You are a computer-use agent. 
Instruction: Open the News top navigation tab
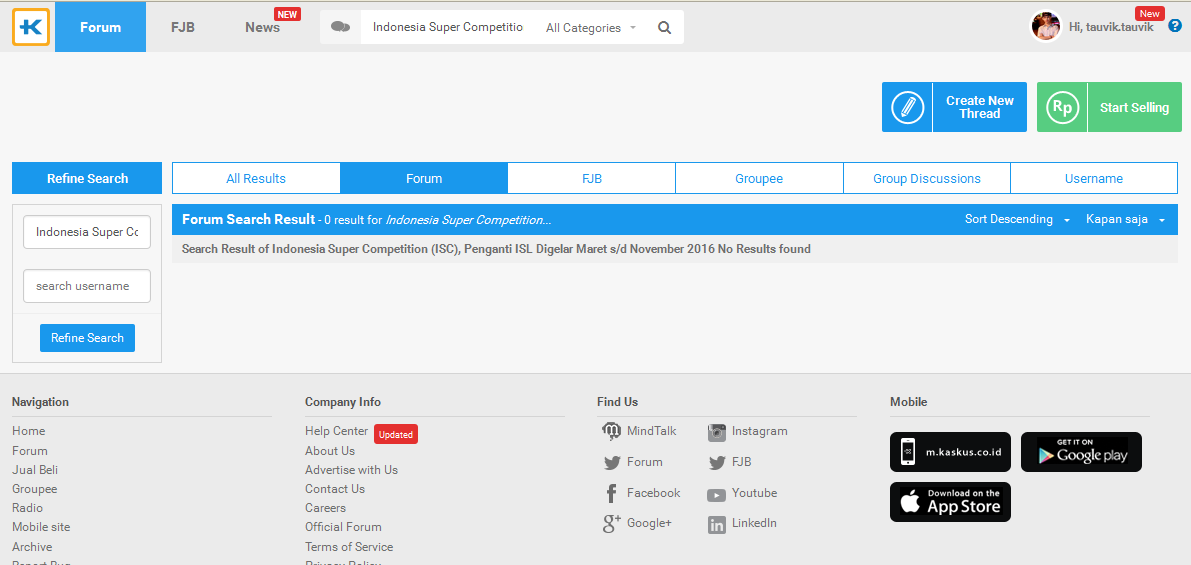[263, 27]
